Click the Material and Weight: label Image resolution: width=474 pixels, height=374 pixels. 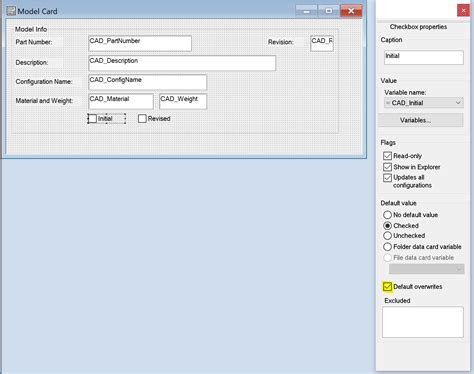coord(44,101)
